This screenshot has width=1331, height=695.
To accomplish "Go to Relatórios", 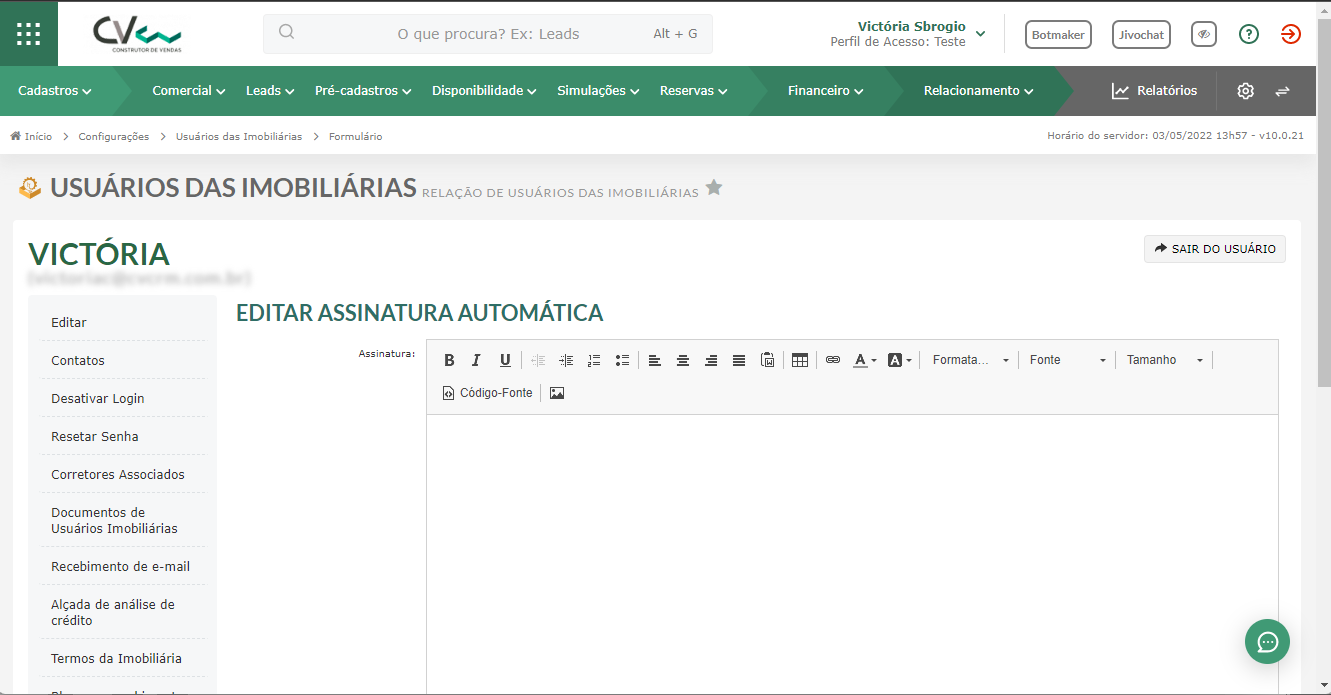I will (x=1154, y=91).
